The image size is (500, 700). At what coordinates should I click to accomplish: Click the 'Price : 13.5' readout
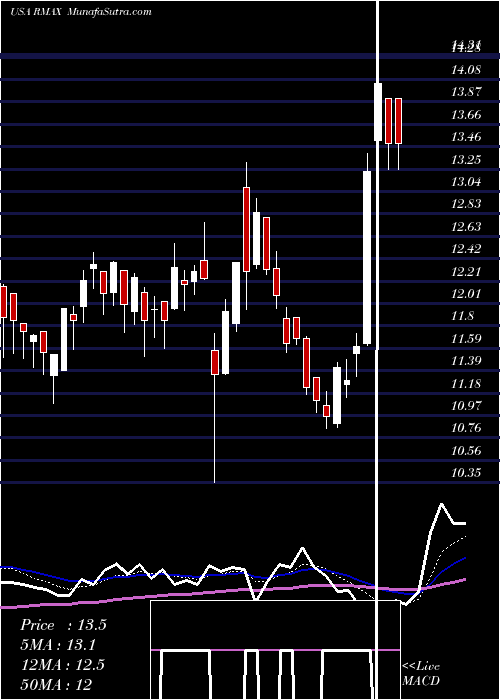pos(63,625)
